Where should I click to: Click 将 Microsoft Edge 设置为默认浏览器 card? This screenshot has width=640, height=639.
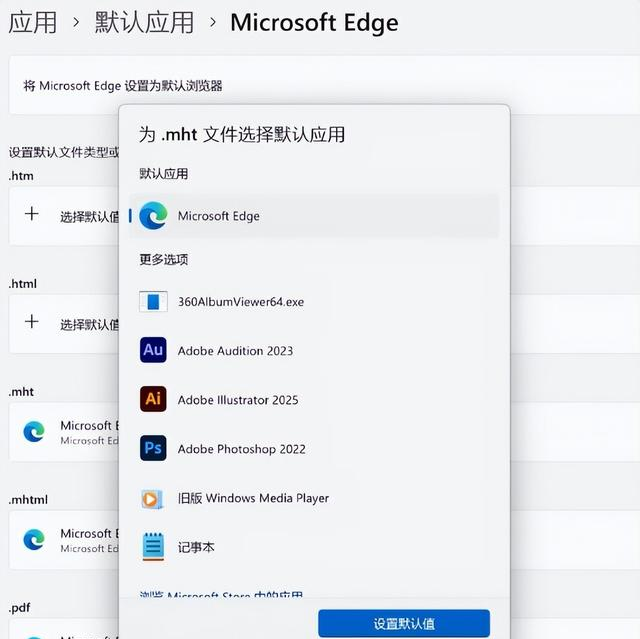click(x=324, y=85)
